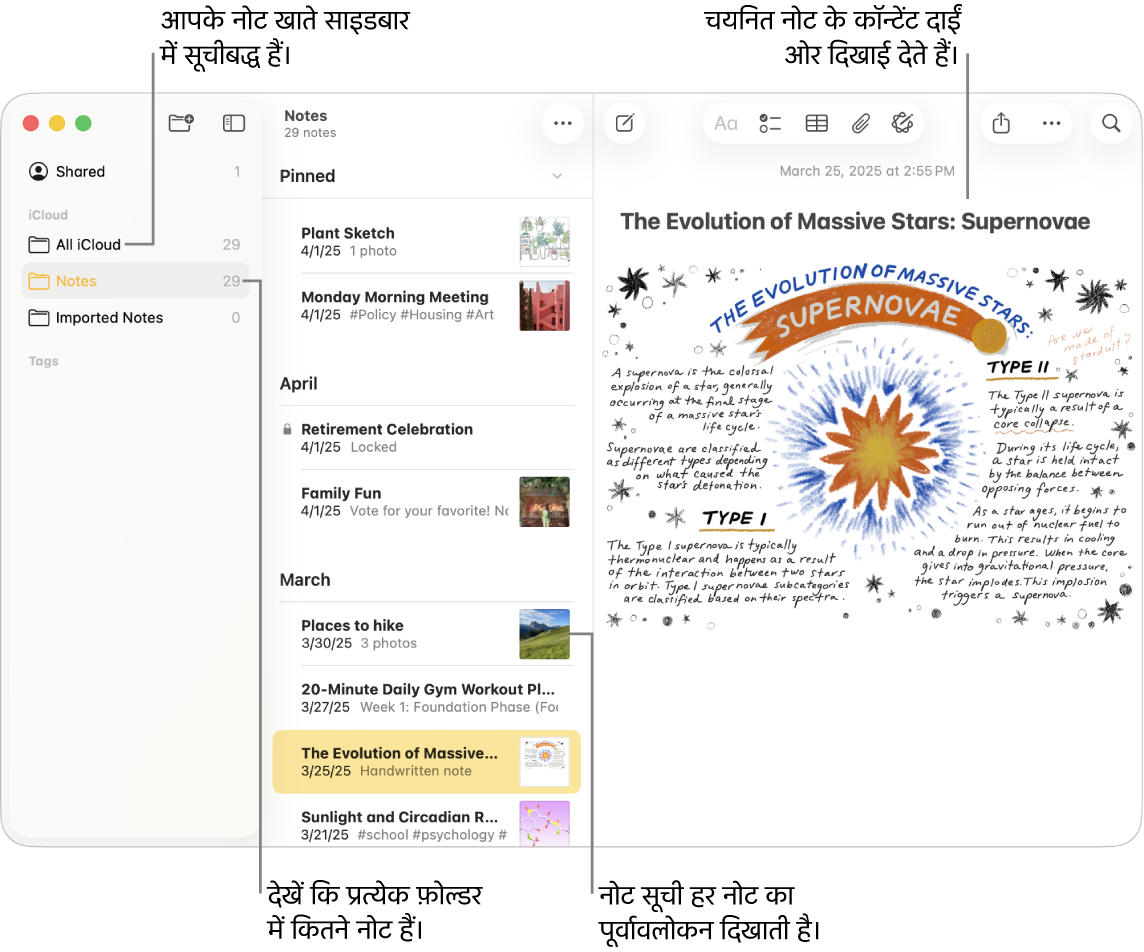Open the Plant Sketch note

point(427,241)
